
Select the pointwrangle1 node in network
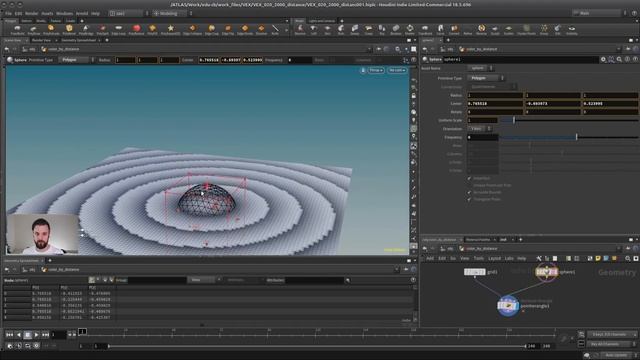click(x=508, y=306)
